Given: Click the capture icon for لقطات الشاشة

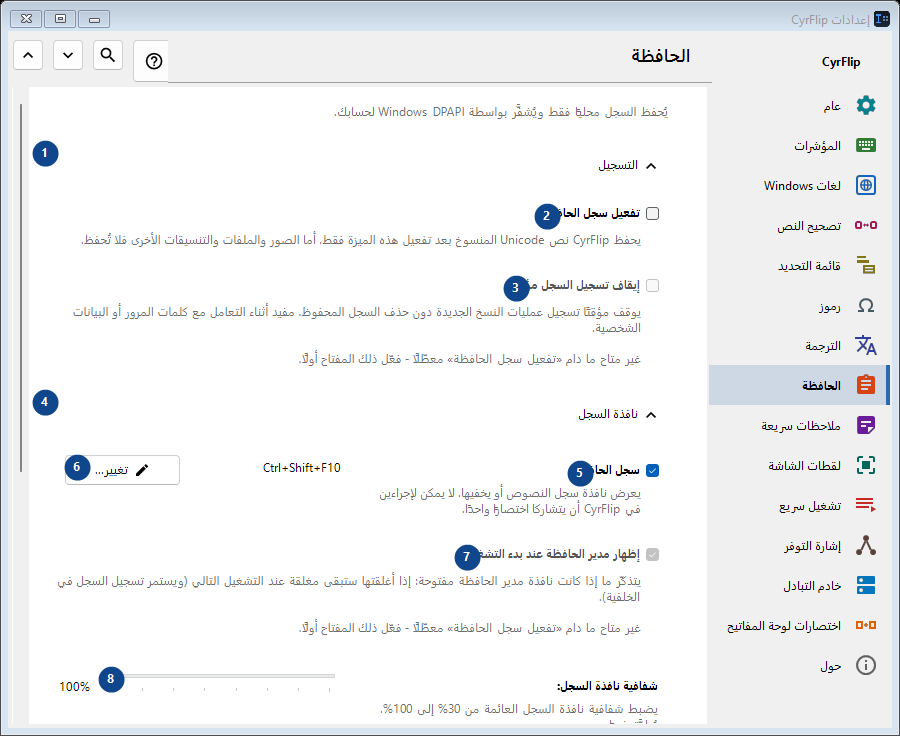Looking at the screenshot, I should click(x=866, y=465).
